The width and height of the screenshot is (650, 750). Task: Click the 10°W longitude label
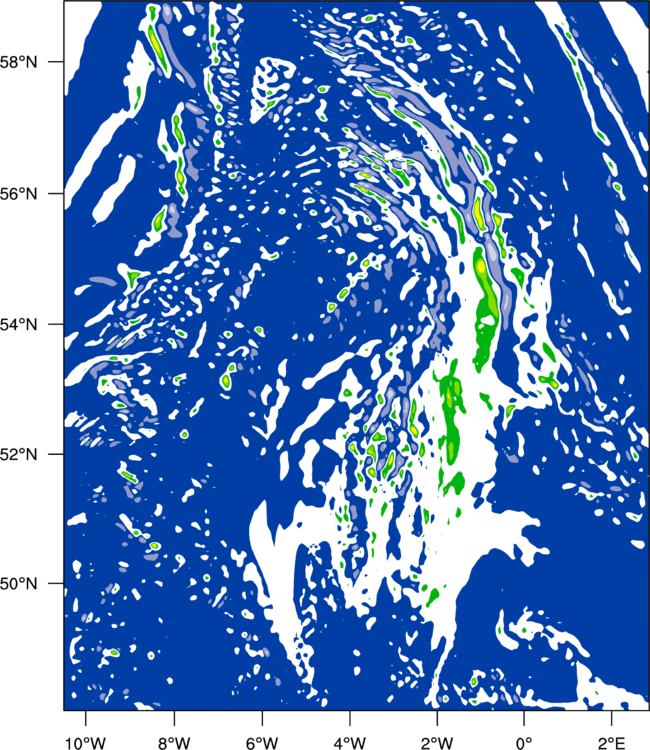pos(86,743)
